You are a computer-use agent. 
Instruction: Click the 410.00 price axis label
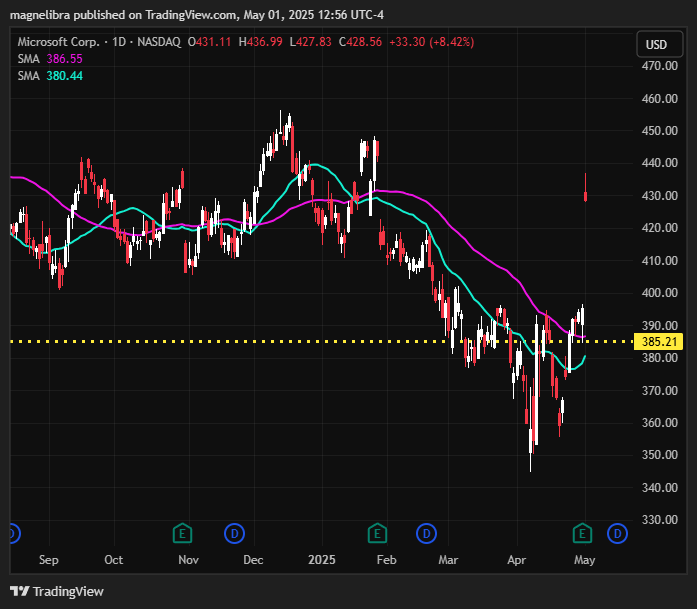[660, 260]
